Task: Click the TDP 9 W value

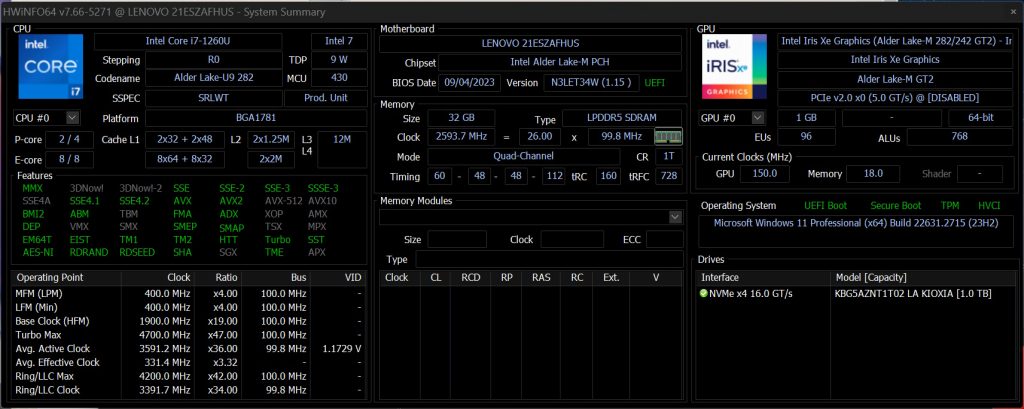Action: 339,60
